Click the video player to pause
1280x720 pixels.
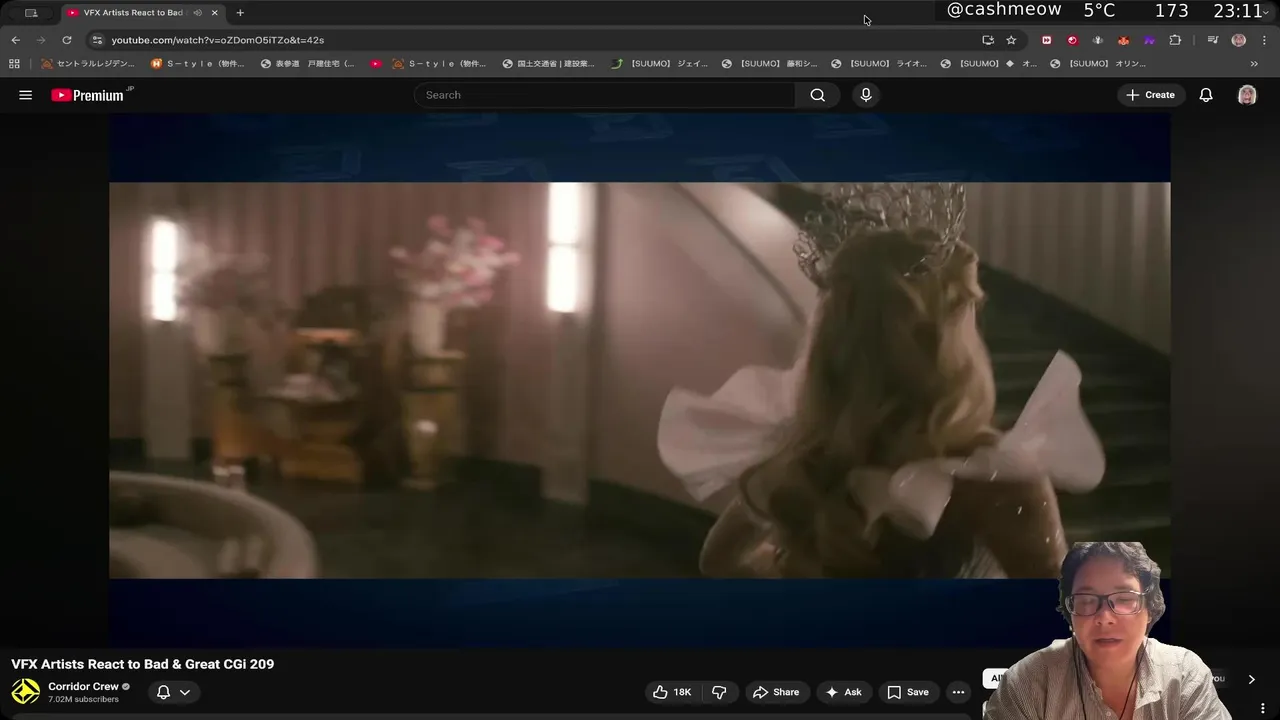point(639,380)
